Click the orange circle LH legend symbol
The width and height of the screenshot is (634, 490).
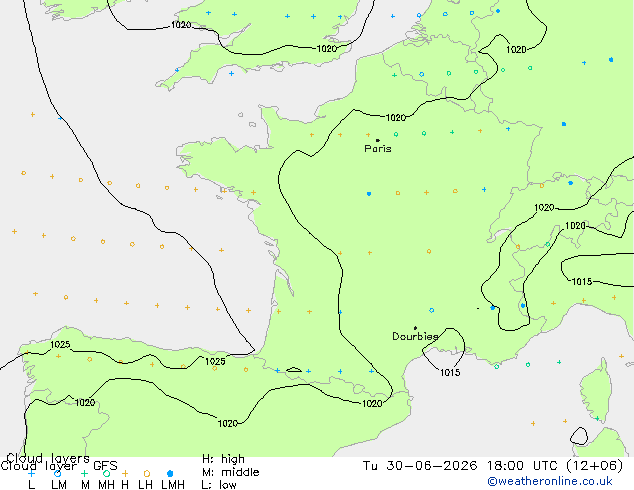147,473
